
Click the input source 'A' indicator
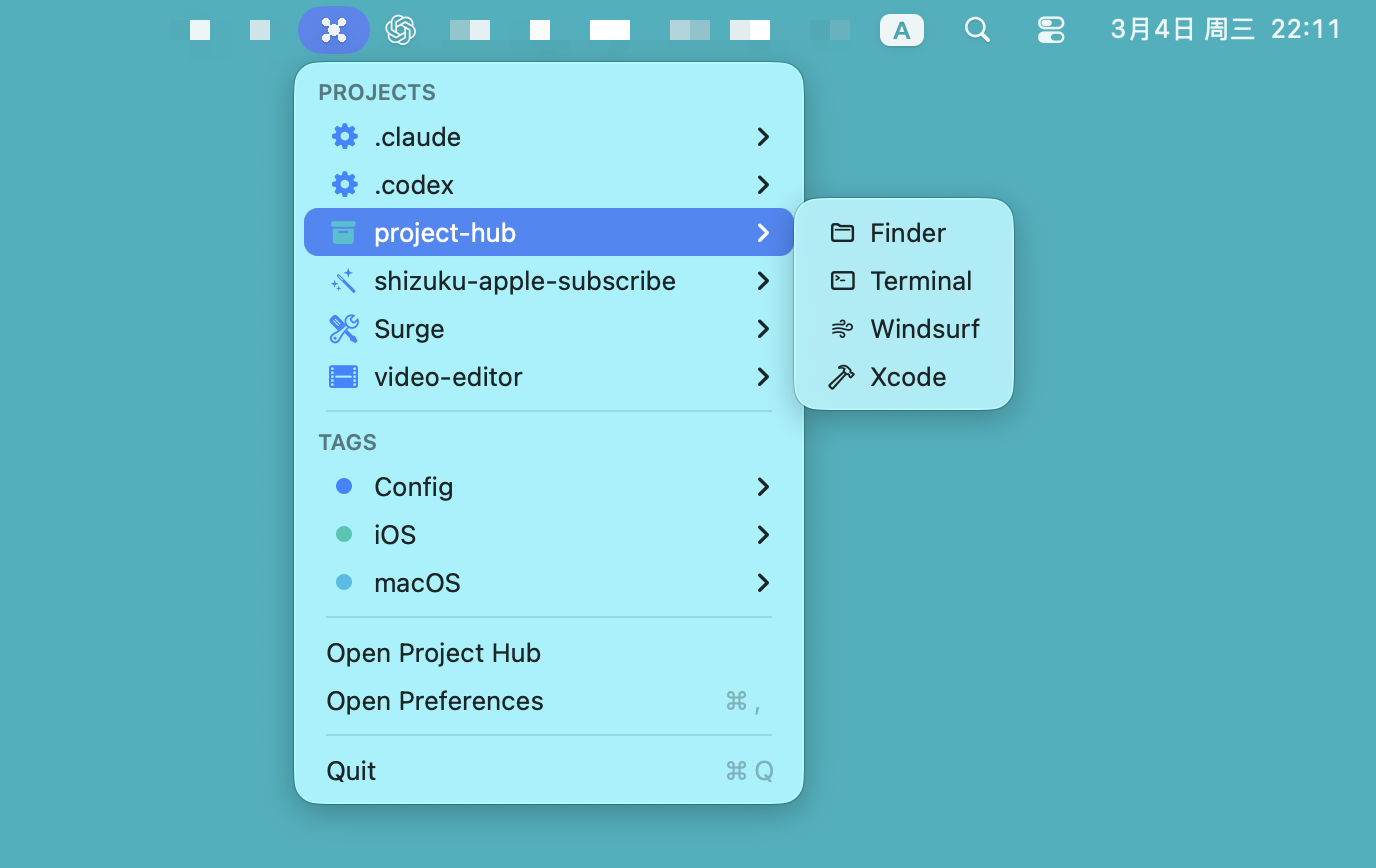point(902,30)
